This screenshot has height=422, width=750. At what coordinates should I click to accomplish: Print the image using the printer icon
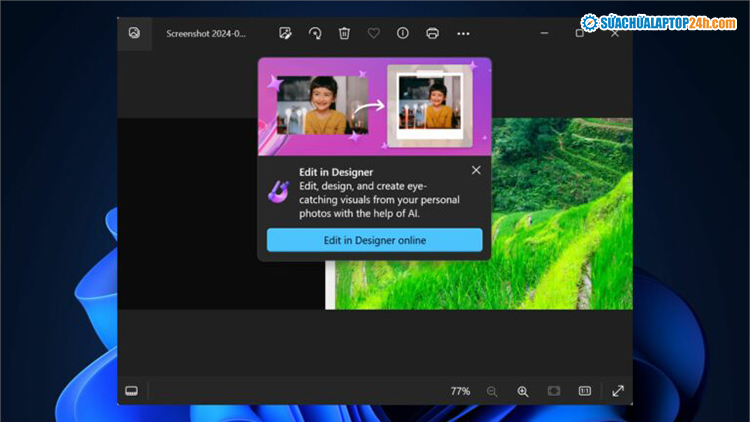pyautogui.click(x=432, y=33)
